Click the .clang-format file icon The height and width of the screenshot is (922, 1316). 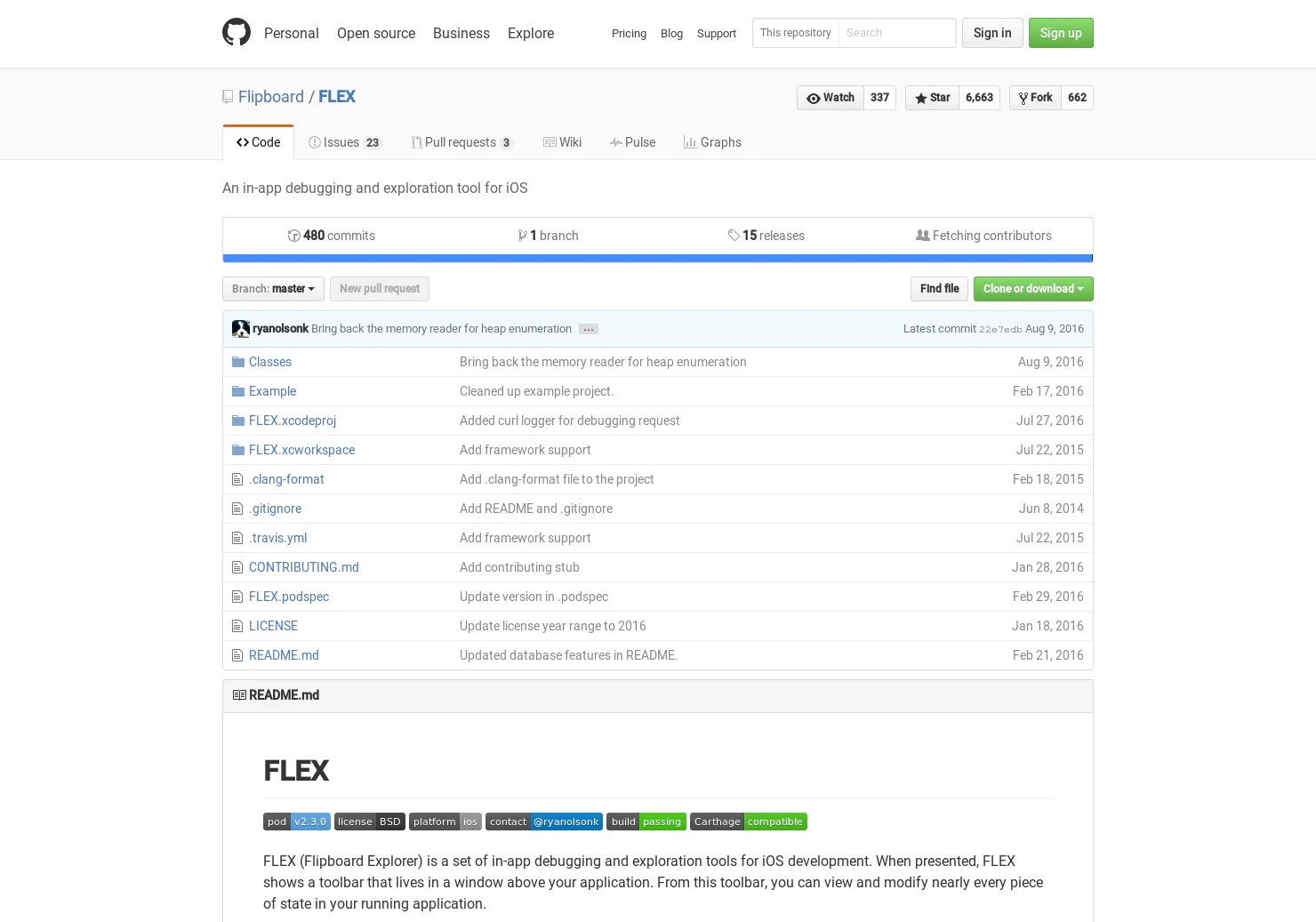point(237,479)
